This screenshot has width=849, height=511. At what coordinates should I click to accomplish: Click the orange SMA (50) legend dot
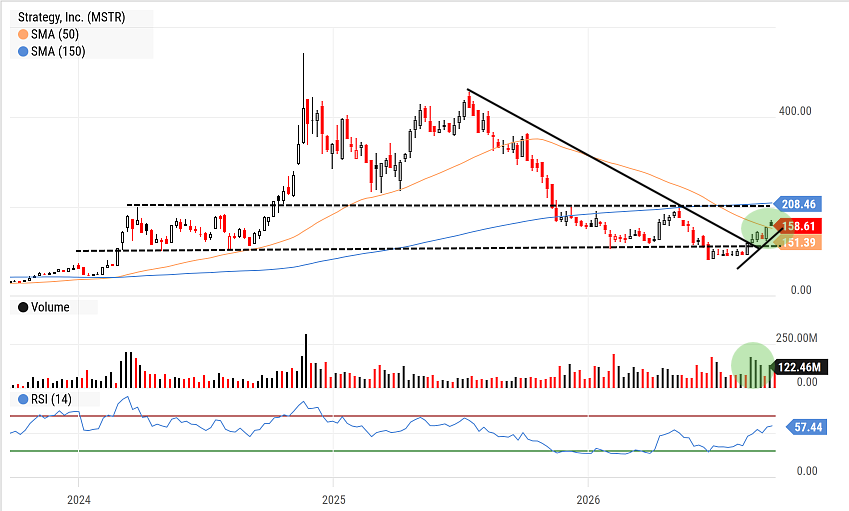click(23, 35)
